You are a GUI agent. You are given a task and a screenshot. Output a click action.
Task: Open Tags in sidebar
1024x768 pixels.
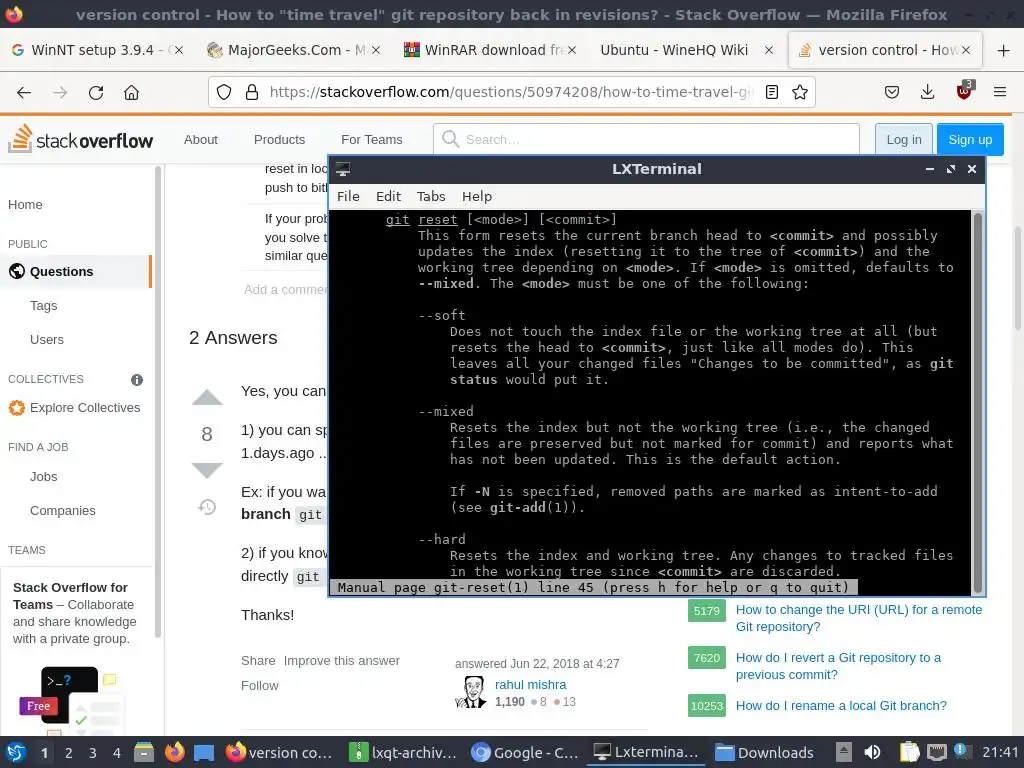(44, 306)
